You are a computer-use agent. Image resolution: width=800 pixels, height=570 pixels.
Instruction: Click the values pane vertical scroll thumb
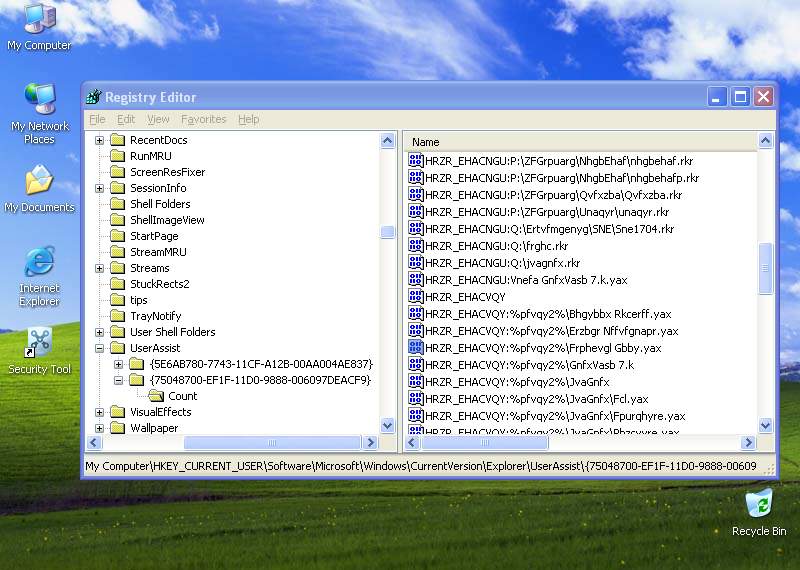pos(765,268)
